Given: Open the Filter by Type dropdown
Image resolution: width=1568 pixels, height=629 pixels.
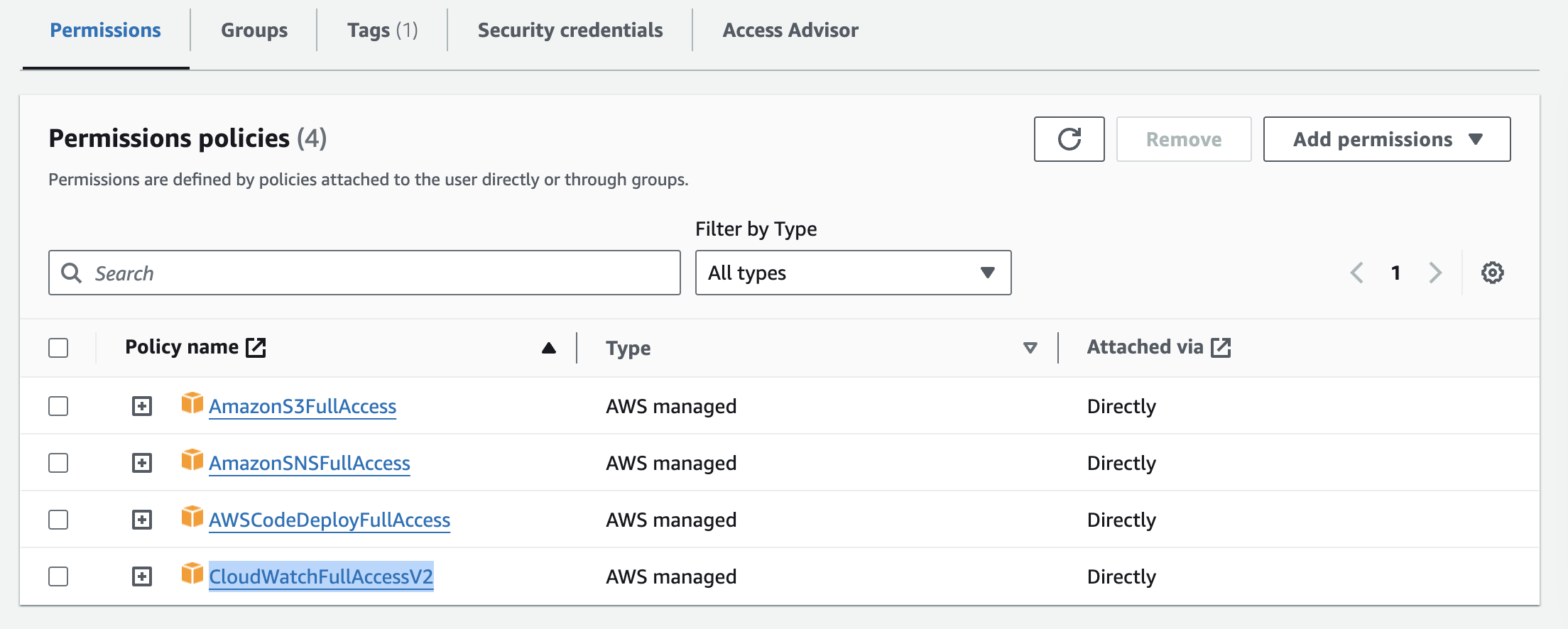Looking at the screenshot, I should point(853,273).
